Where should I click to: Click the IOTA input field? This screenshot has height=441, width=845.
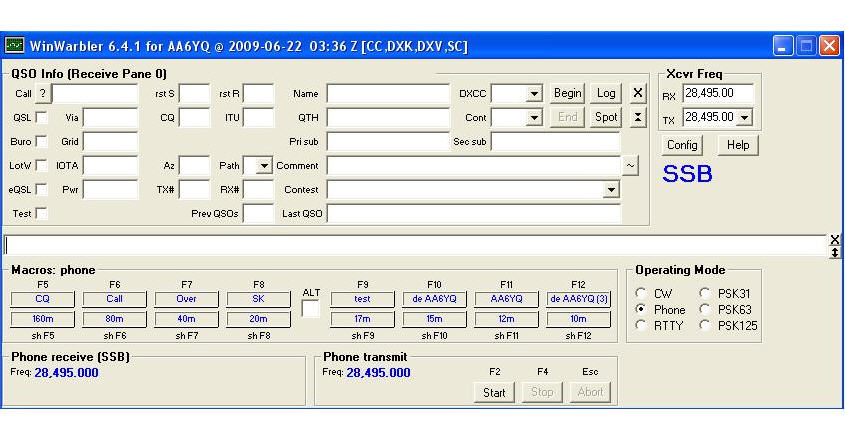pos(110,166)
